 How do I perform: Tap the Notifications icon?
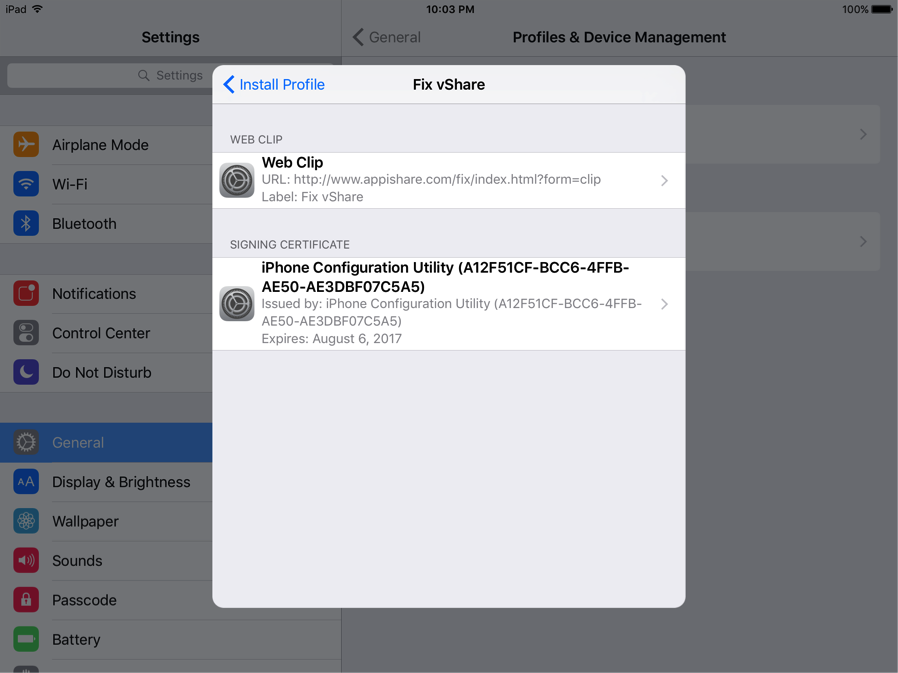coord(26,294)
